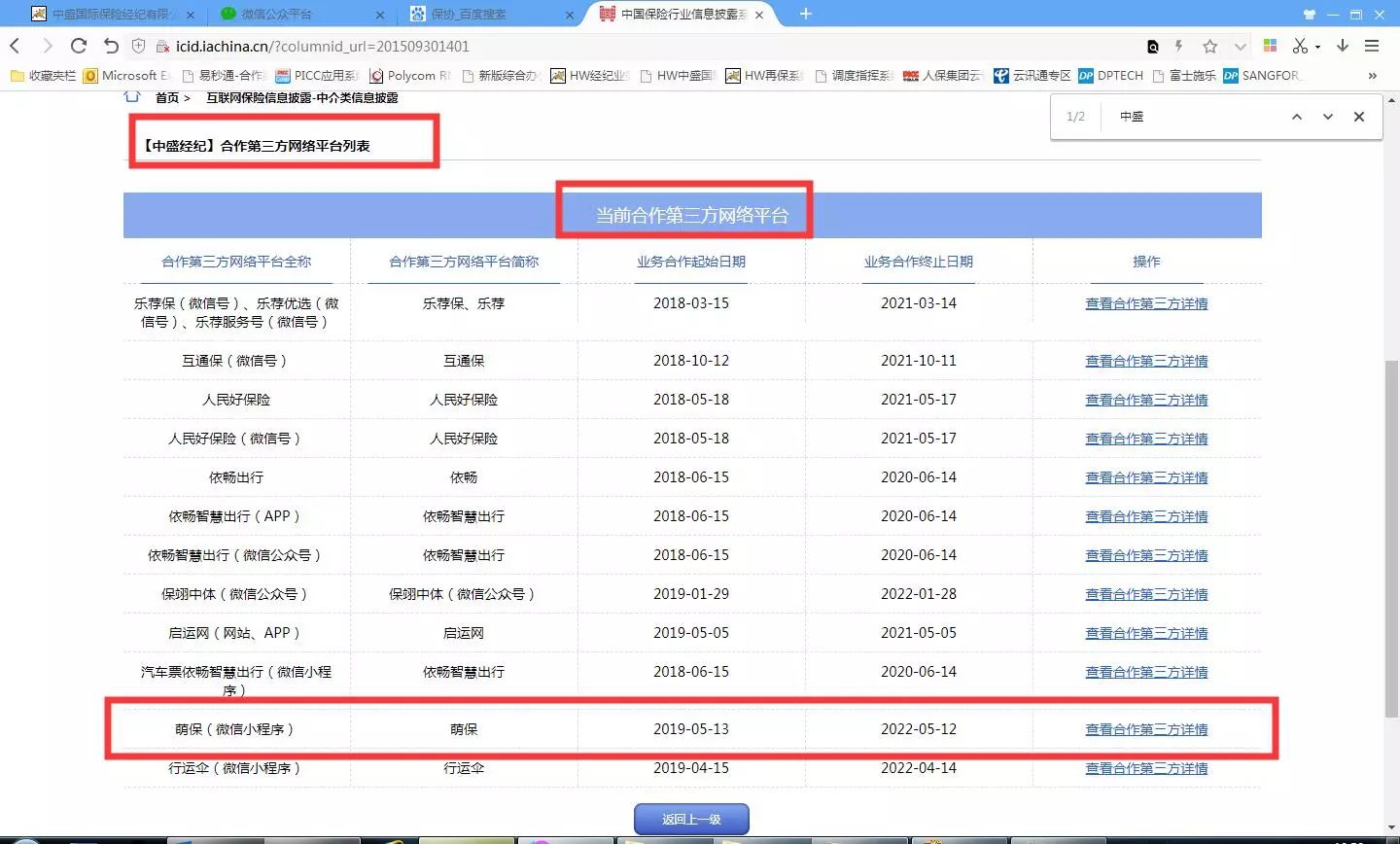Image resolution: width=1400 pixels, height=844 pixels.
Task: Close the 保协_百度搜索 tab
Action: pyautogui.click(x=570, y=15)
